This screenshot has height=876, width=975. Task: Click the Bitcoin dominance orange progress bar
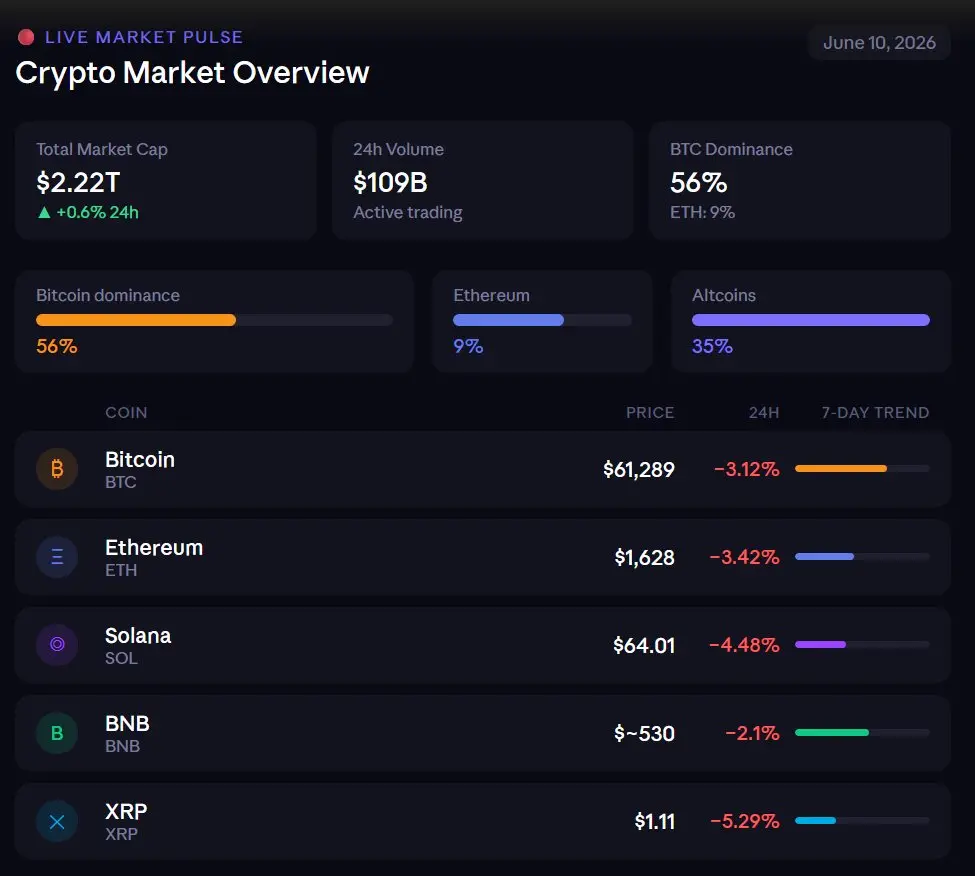(214, 320)
